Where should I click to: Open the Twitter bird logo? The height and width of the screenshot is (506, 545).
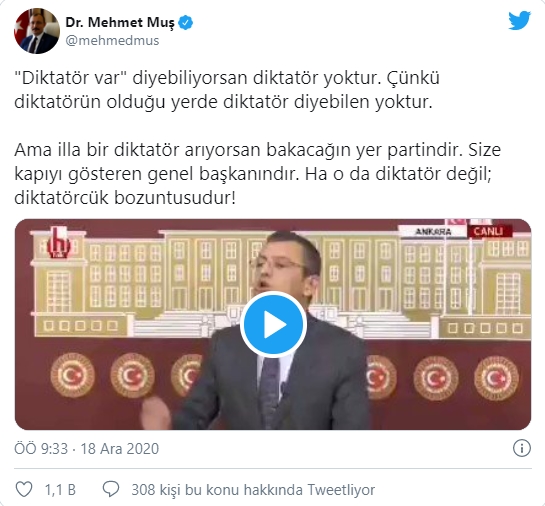pyautogui.click(x=519, y=21)
